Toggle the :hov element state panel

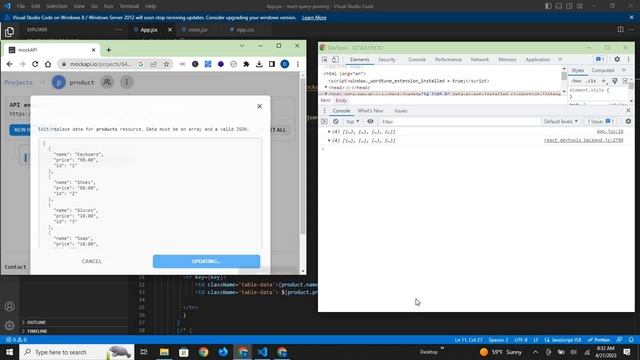point(577,81)
